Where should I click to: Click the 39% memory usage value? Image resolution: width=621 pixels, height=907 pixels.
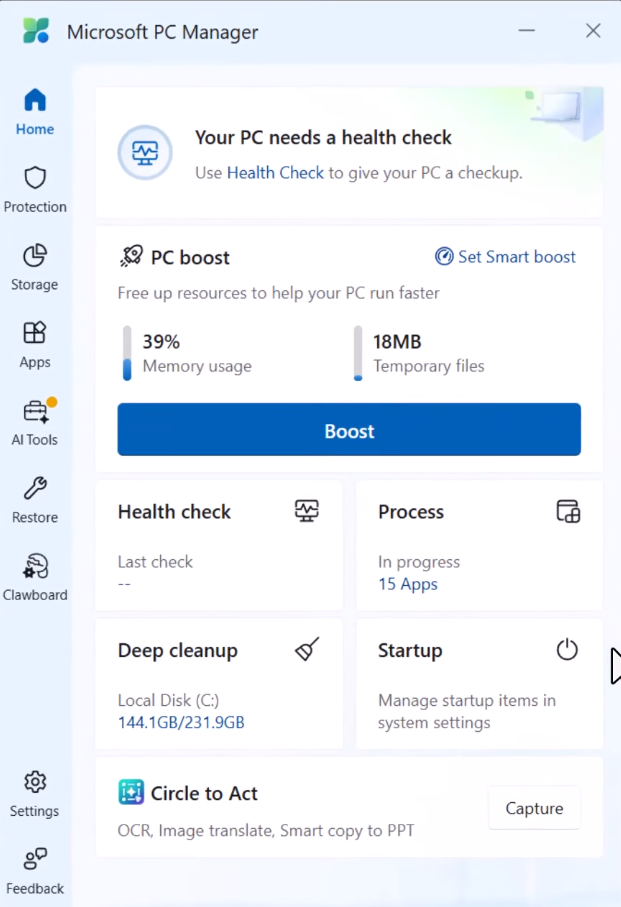(161, 342)
